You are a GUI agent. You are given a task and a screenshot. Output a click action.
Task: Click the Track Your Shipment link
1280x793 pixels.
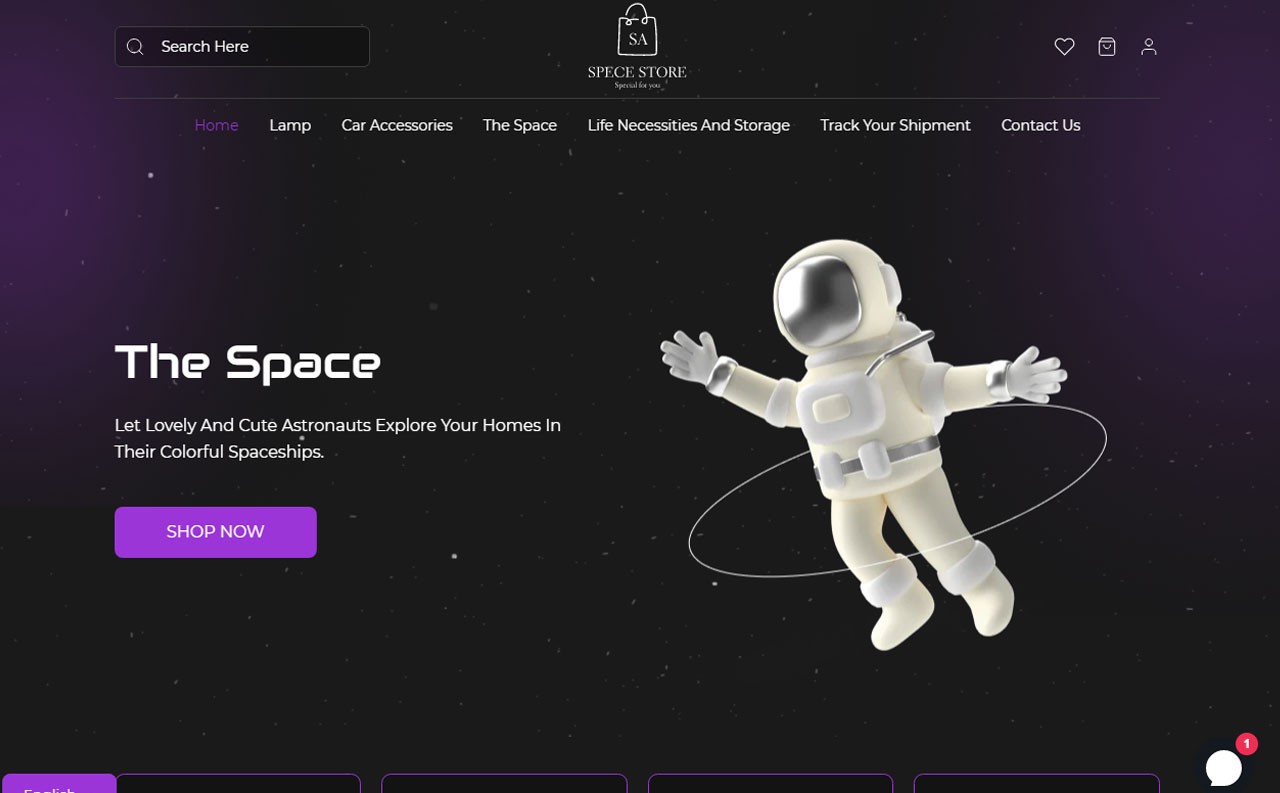pos(895,125)
